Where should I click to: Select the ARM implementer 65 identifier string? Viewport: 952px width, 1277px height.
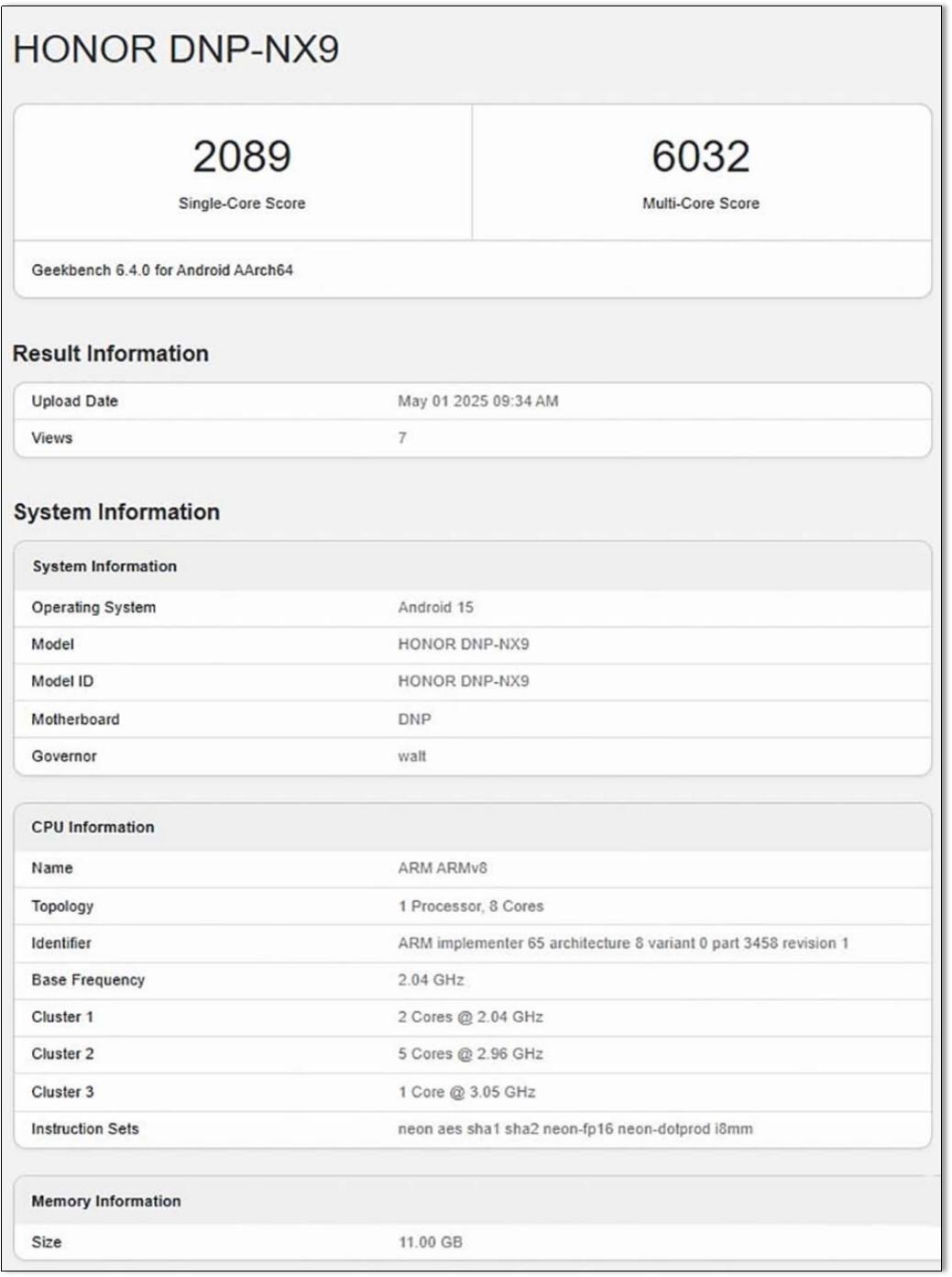pyautogui.click(x=624, y=943)
